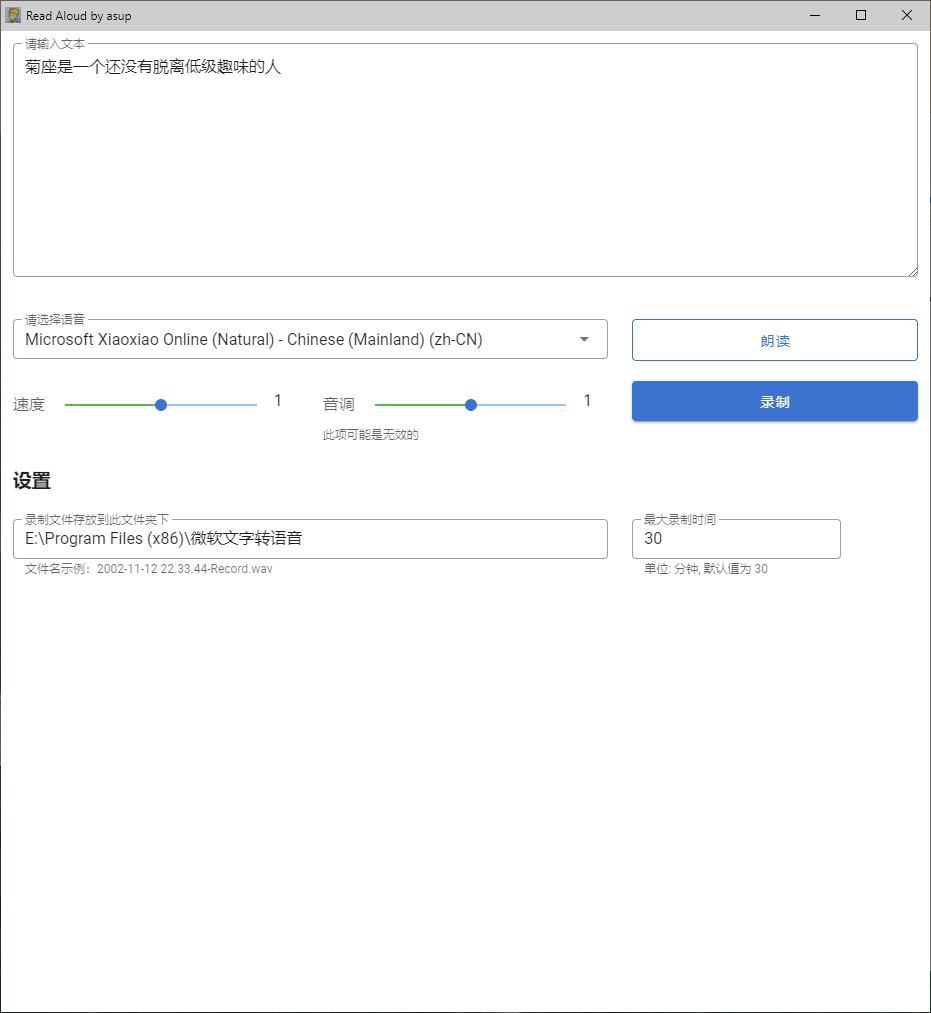This screenshot has width=931, height=1013.
Task: Click the 音调 pitch slider handle
Action: tap(471, 405)
